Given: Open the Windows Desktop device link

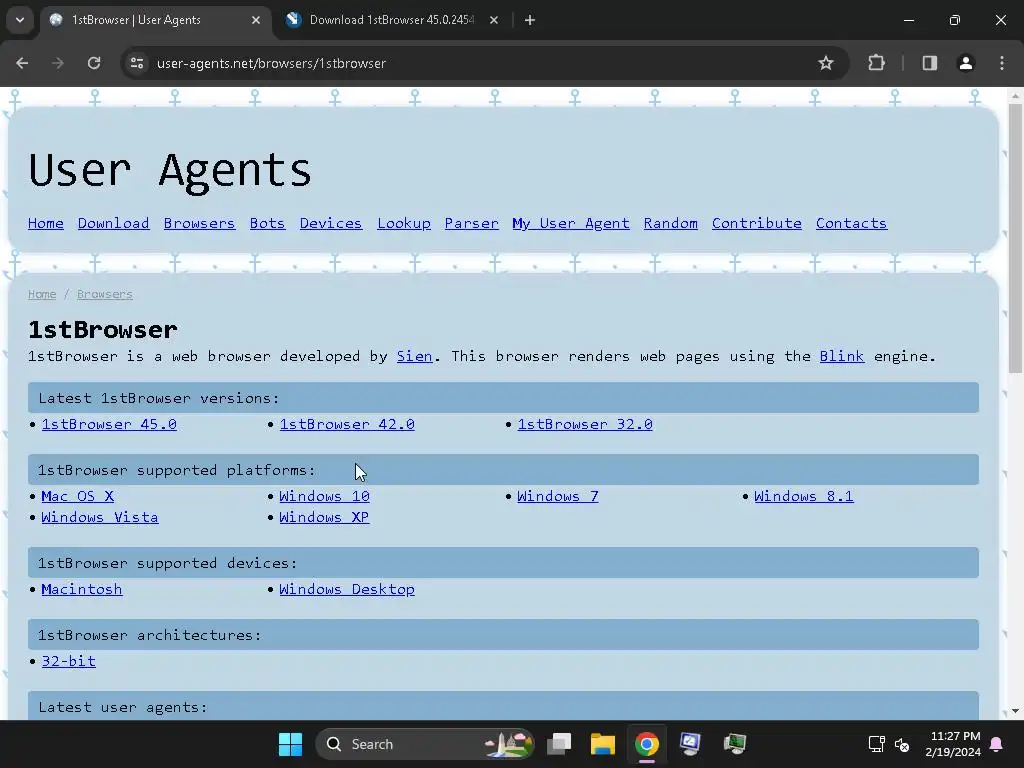Looking at the screenshot, I should [x=347, y=588].
